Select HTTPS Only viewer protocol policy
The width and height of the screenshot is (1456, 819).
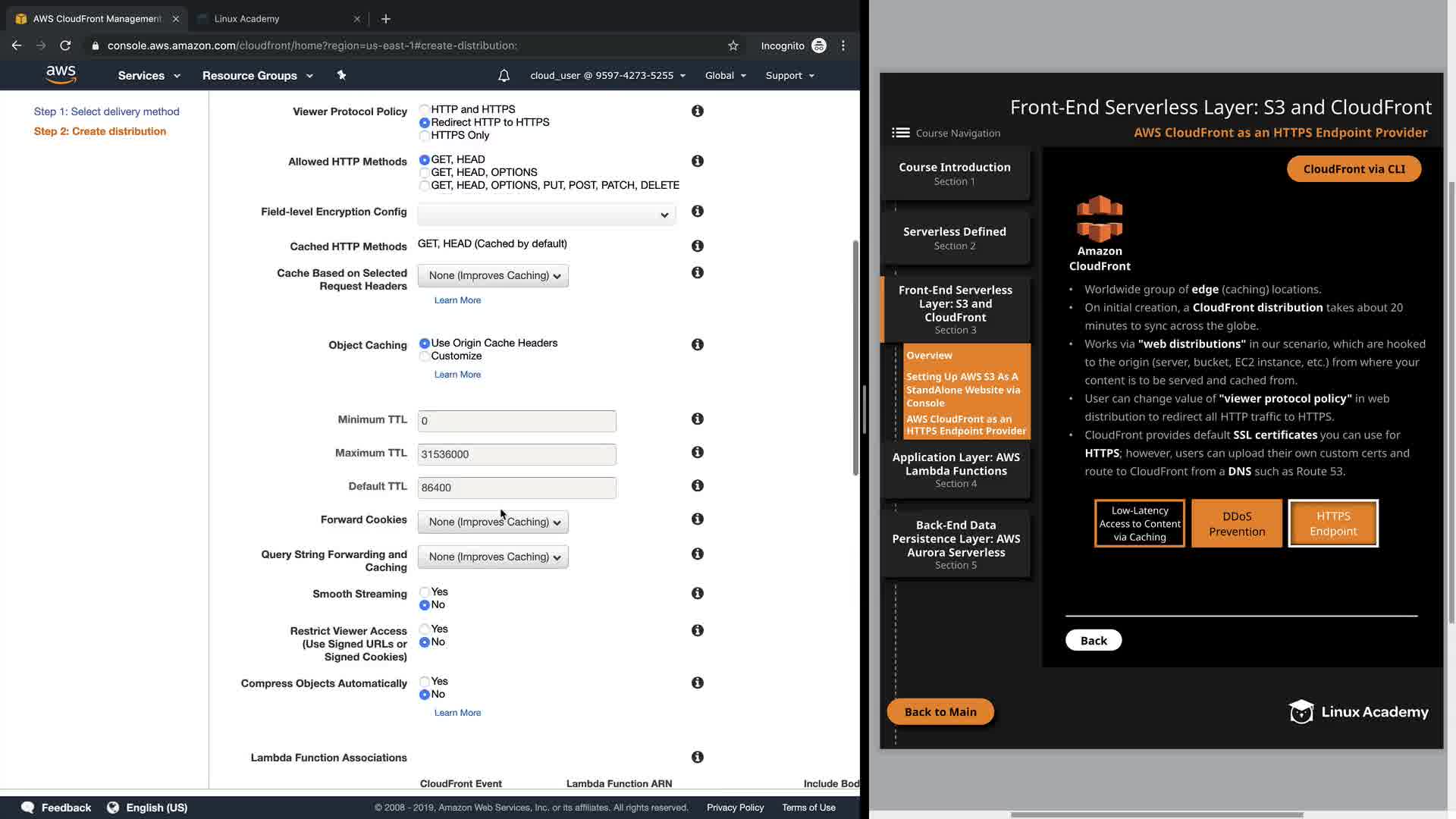coord(425,136)
